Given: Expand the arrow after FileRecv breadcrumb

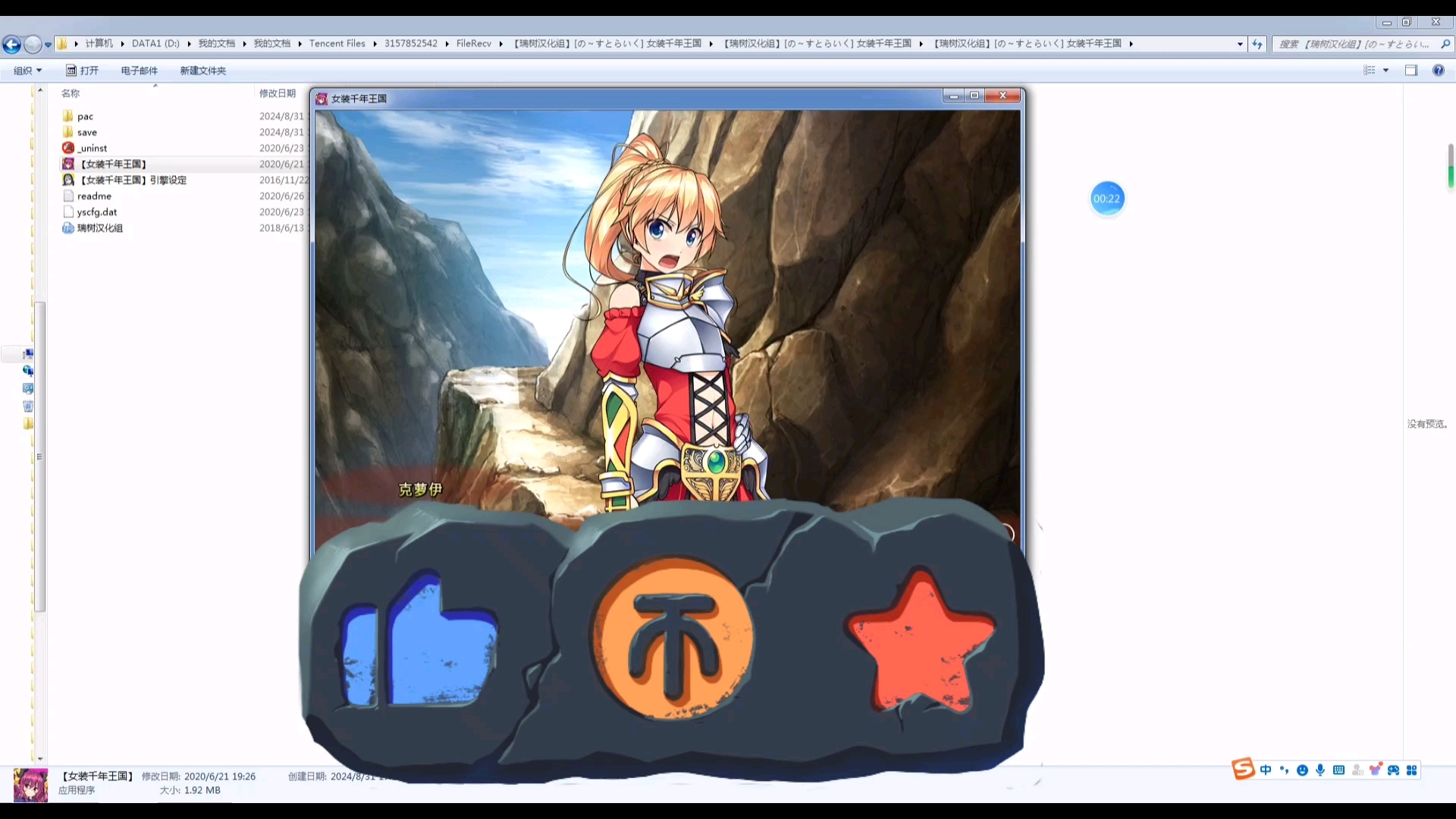Looking at the screenshot, I should [x=500, y=44].
